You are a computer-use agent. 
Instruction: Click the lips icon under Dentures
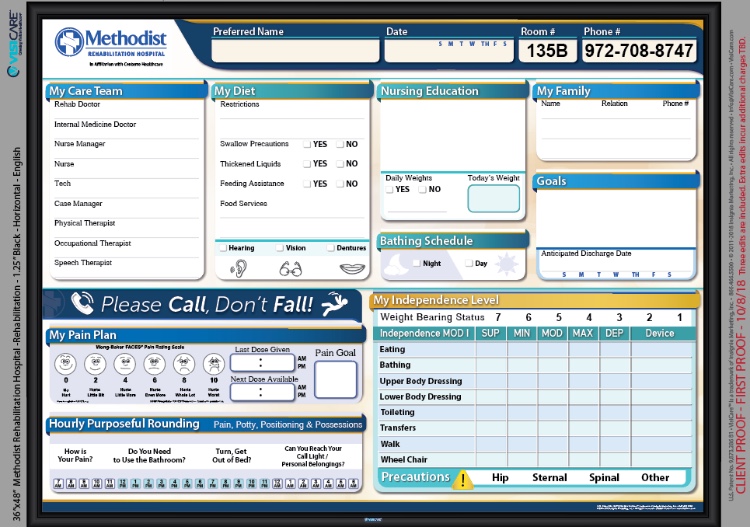[x=350, y=268]
